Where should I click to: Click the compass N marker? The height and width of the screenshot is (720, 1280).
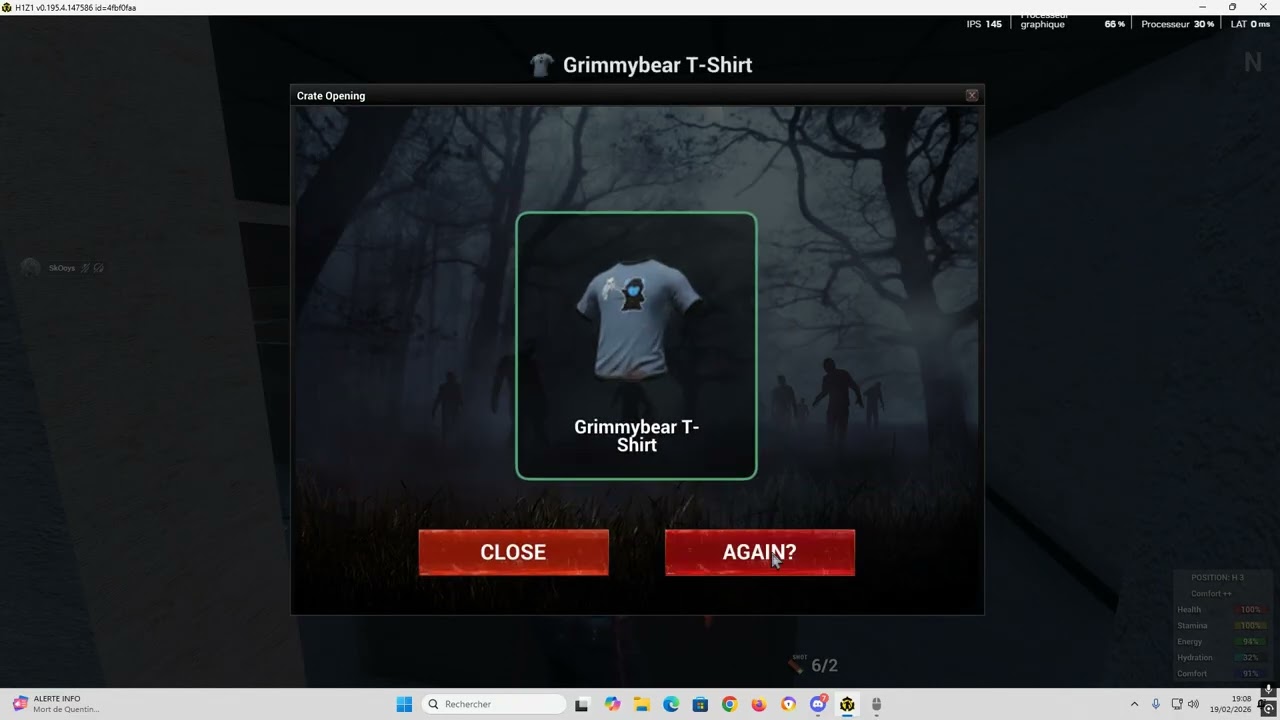tap(1253, 63)
